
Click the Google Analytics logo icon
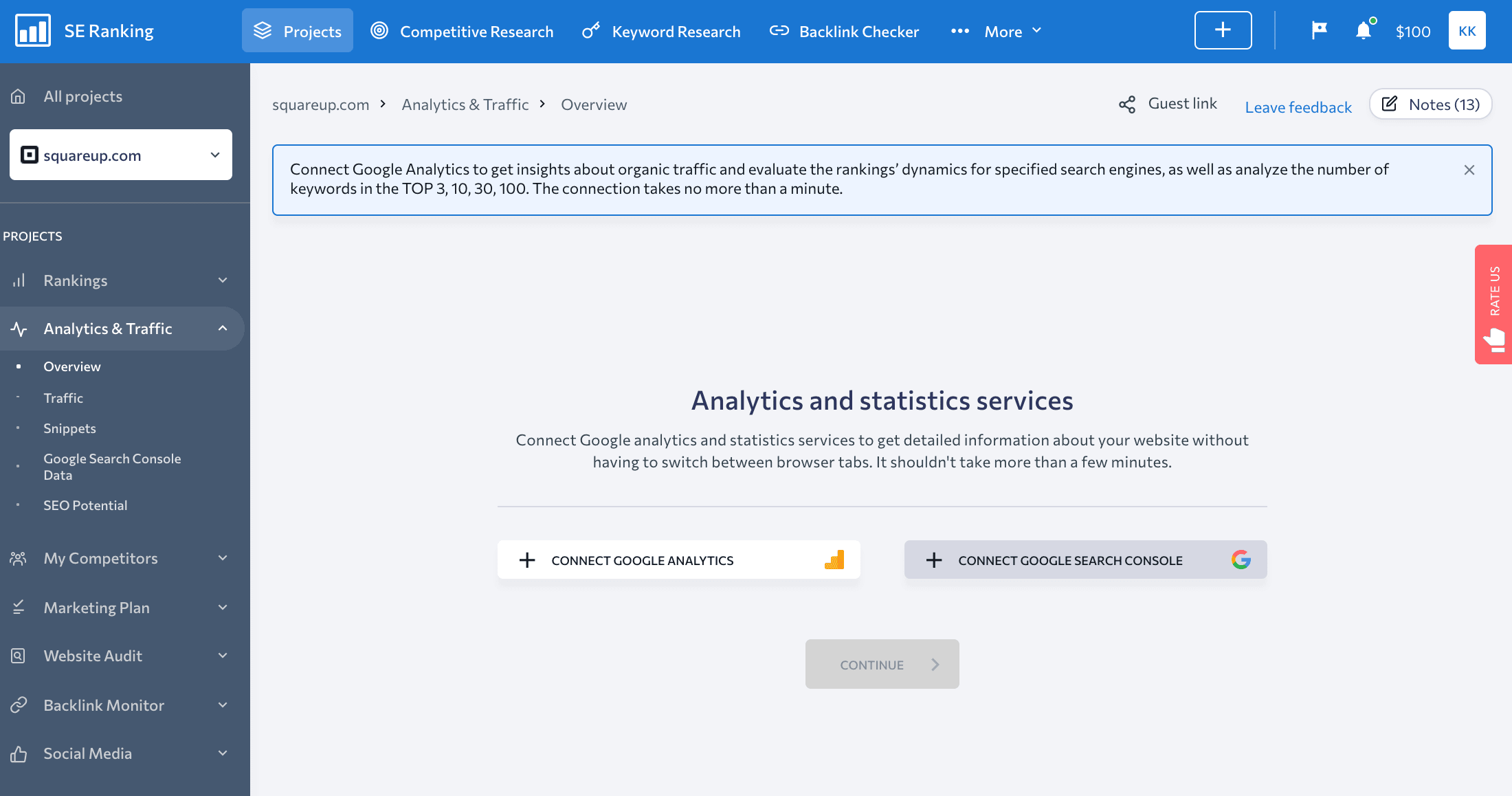pos(834,560)
